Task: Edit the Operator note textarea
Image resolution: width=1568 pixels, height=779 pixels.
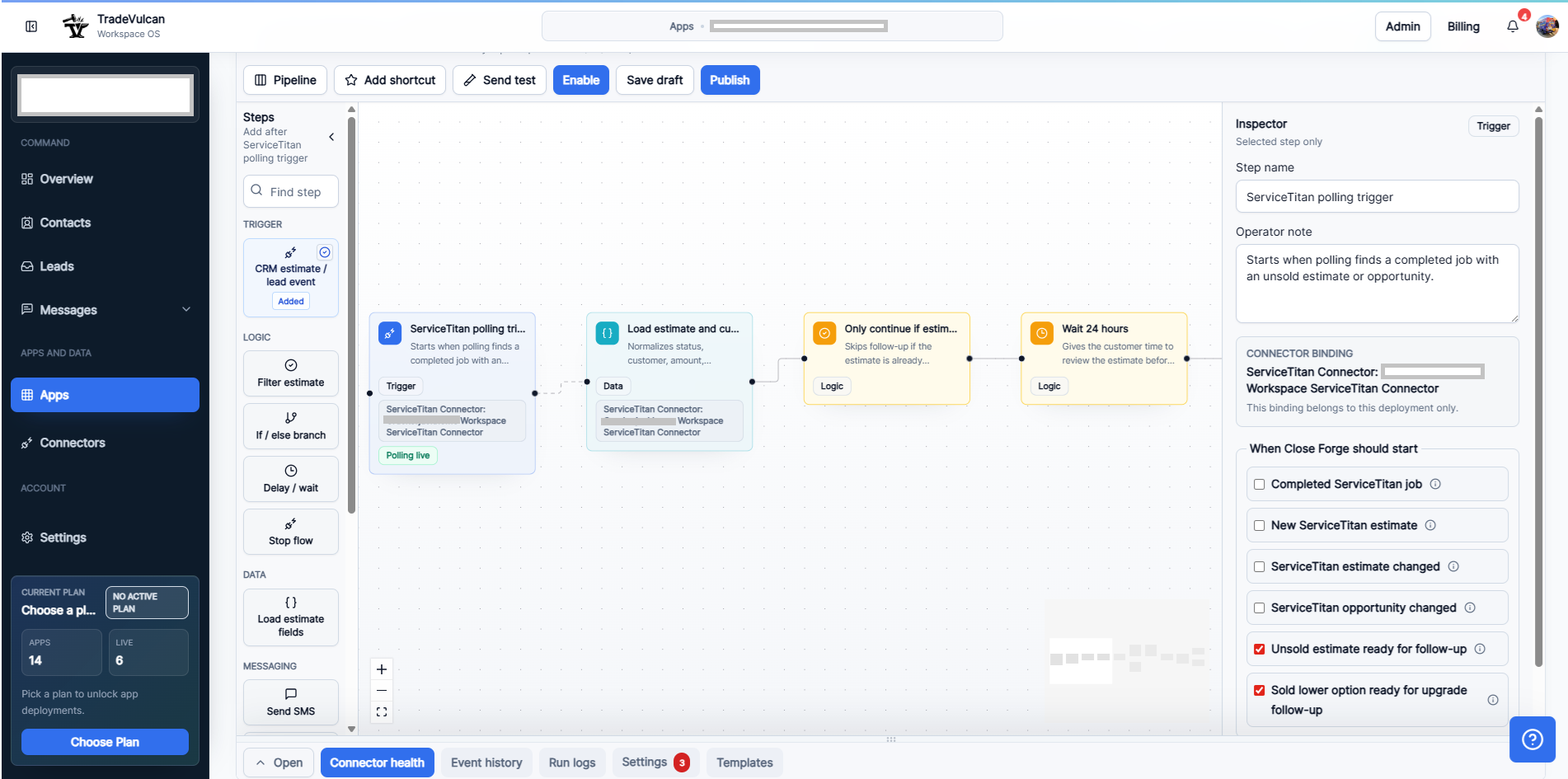Action: coord(1377,284)
